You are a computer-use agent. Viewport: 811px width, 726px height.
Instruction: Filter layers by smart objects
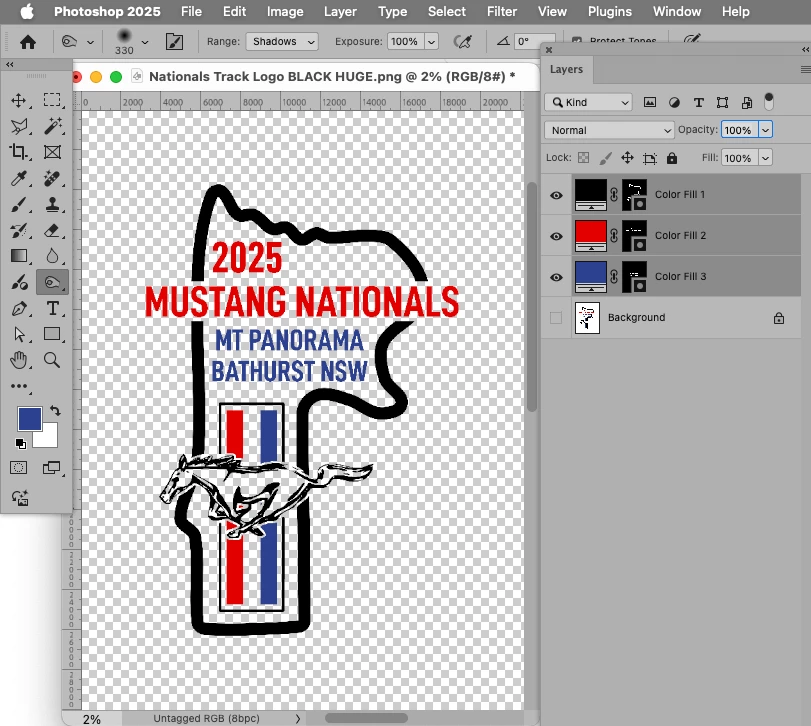click(x=747, y=102)
